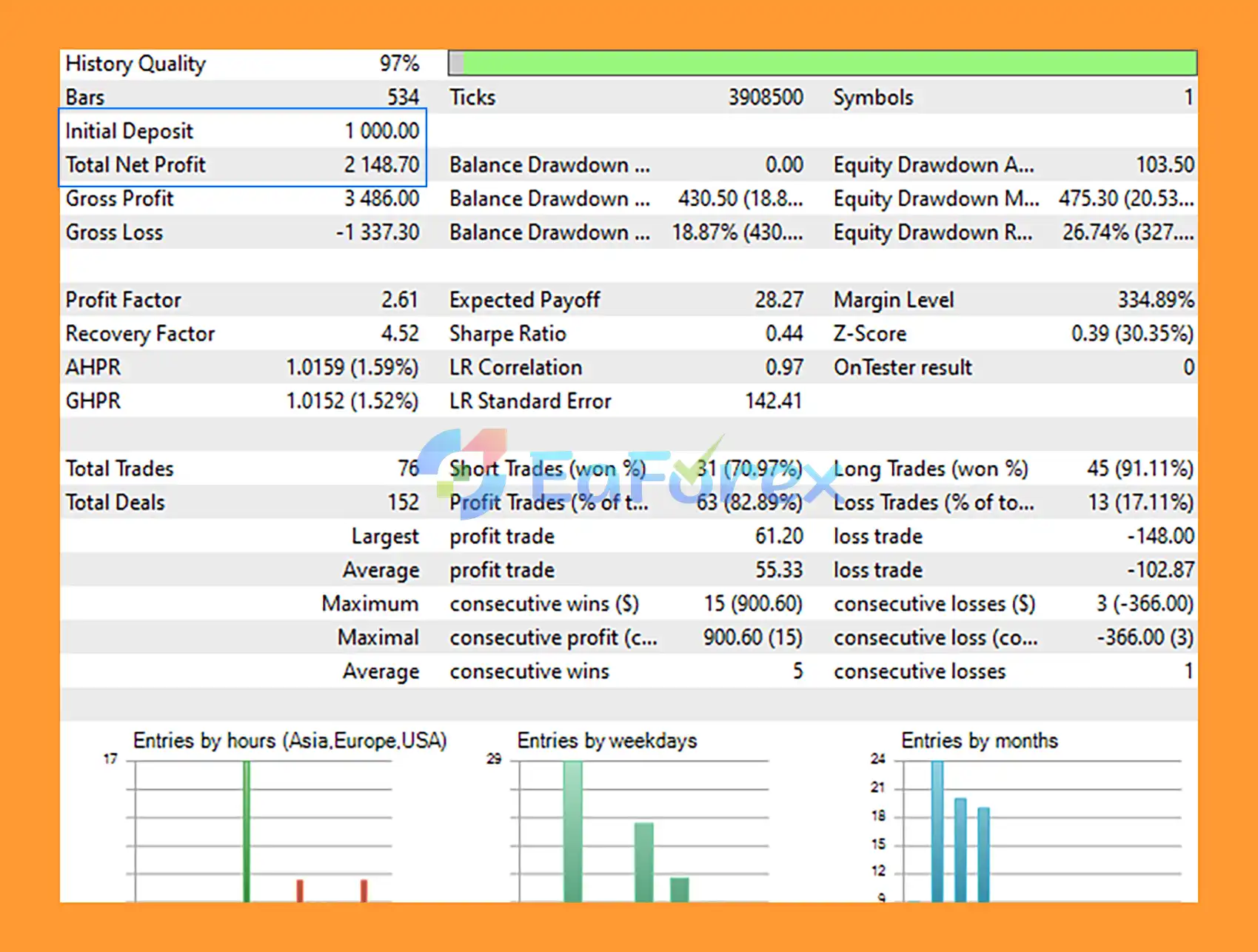The height and width of the screenshot is (952, 1258).
Task: Click the OnTester result label
Action: pyautogui.click(x=903, y=367)
